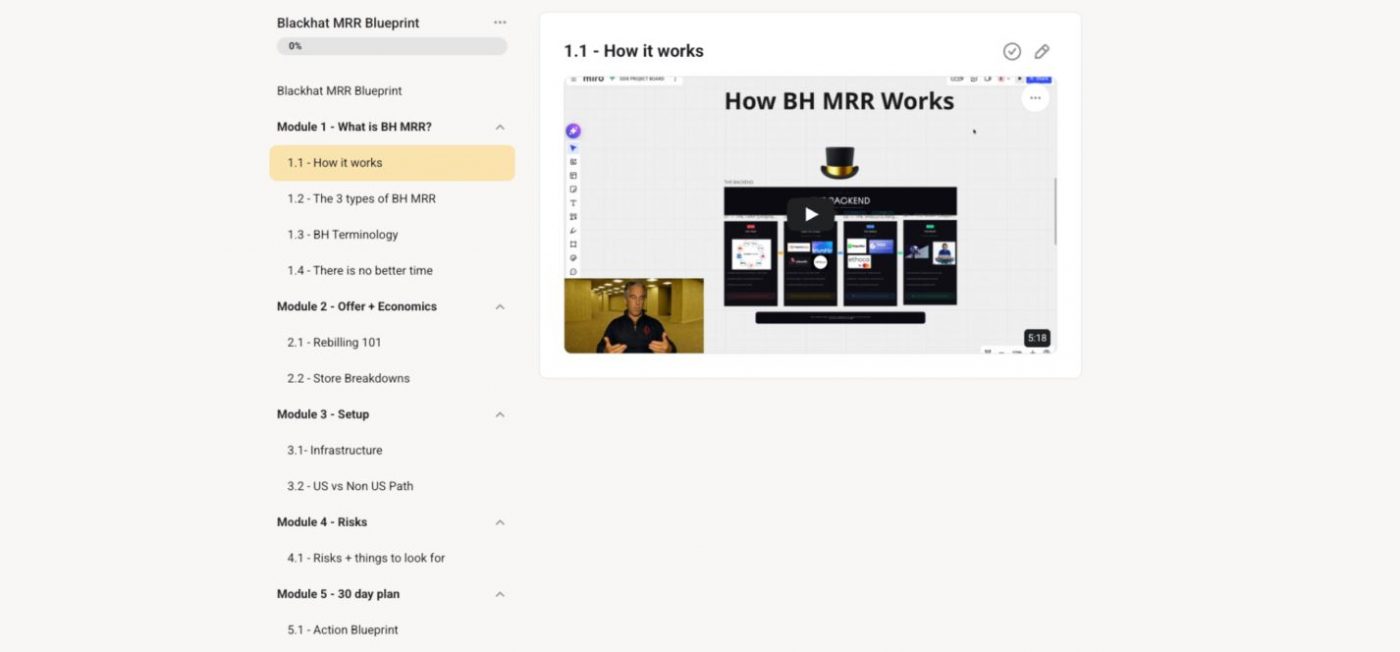The height and width of the screenshot is (652, 1400).
Task: Collapse Module 2 - Offer + Economics section
Action: point(500,307)
